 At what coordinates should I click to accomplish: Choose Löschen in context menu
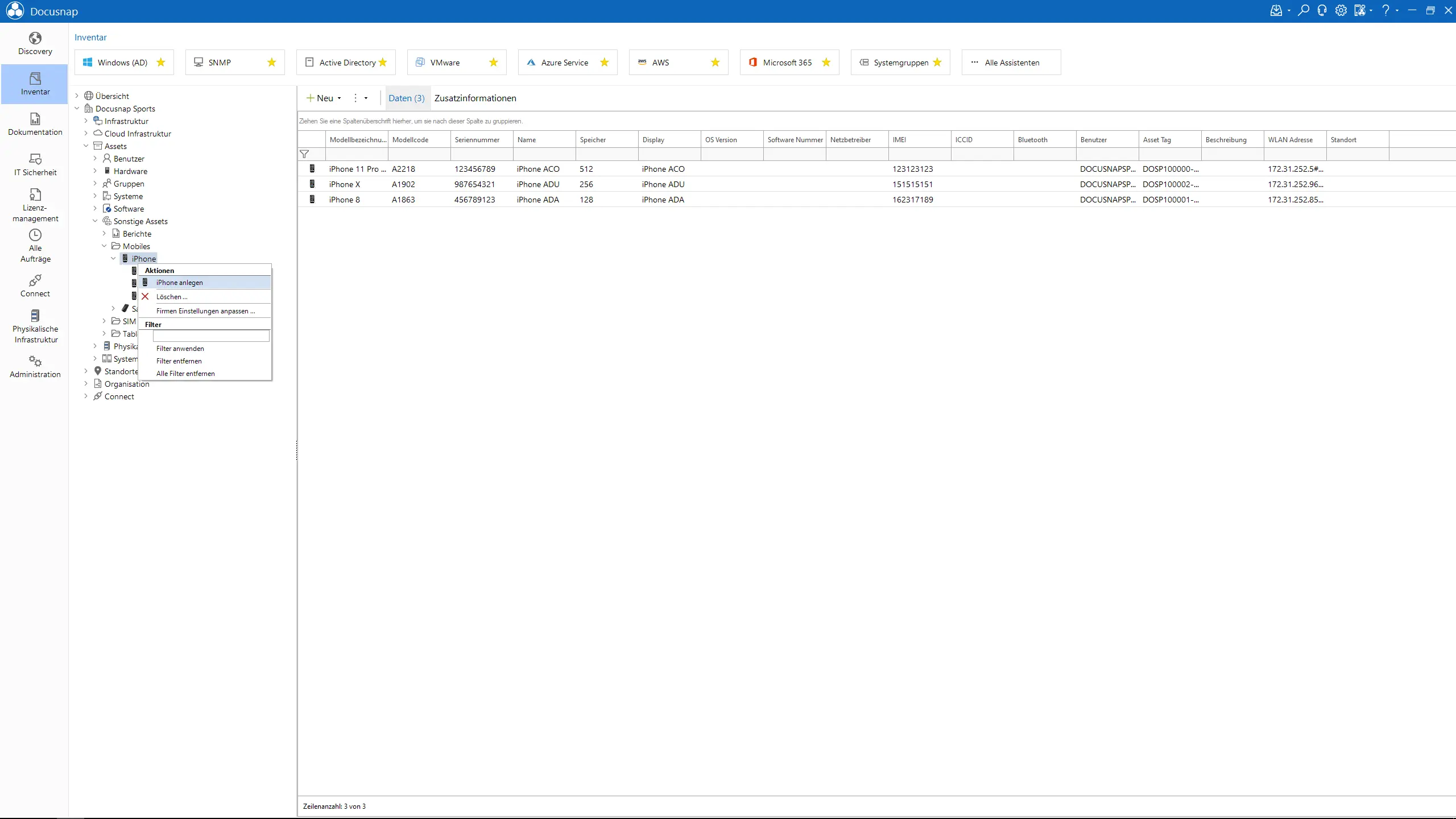(x=205, y=297)
